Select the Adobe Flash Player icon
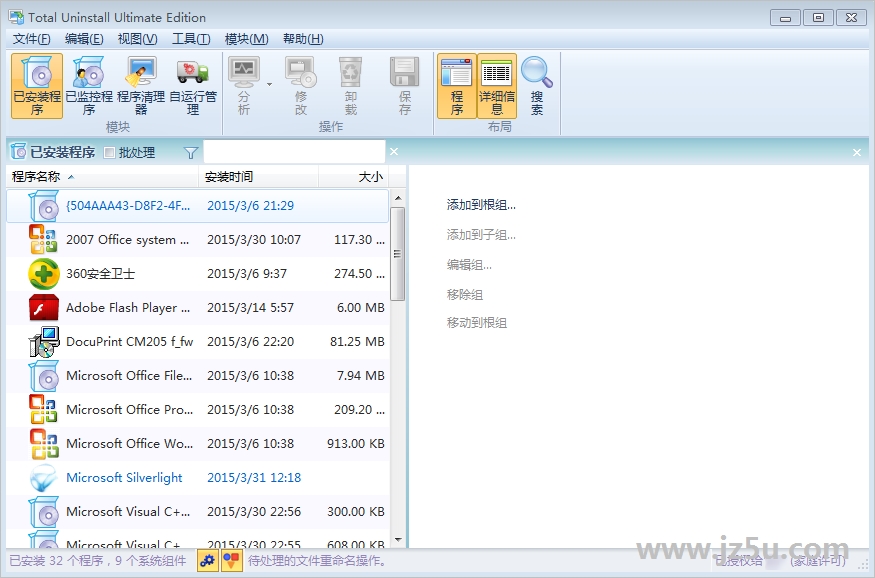875x578 pixels. (x=44, y=307)
